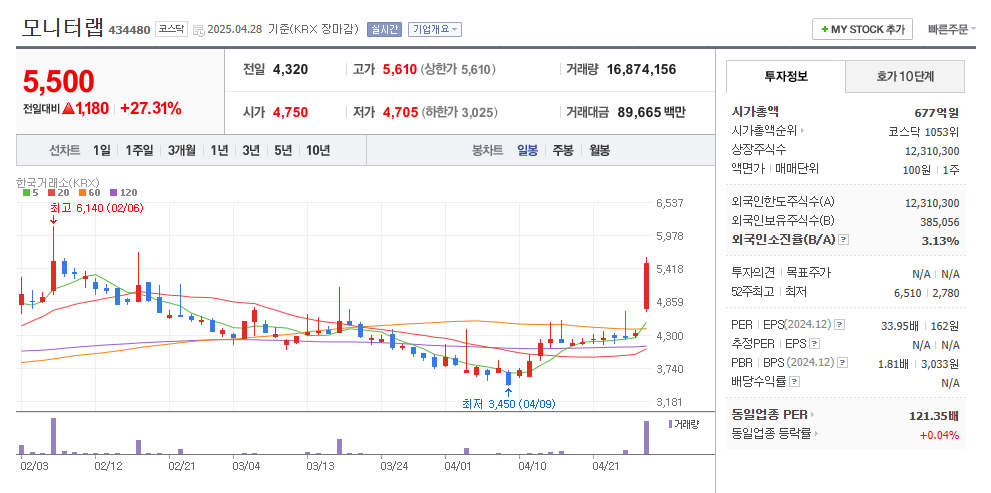
Task: Select the 3년 line chart period
Action: point(251,150)
